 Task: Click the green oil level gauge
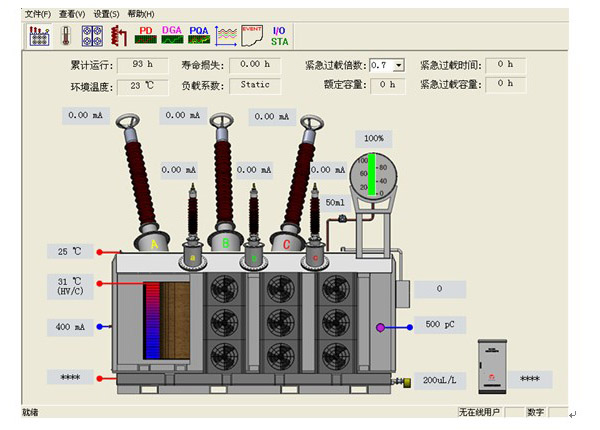pos(372,173)
